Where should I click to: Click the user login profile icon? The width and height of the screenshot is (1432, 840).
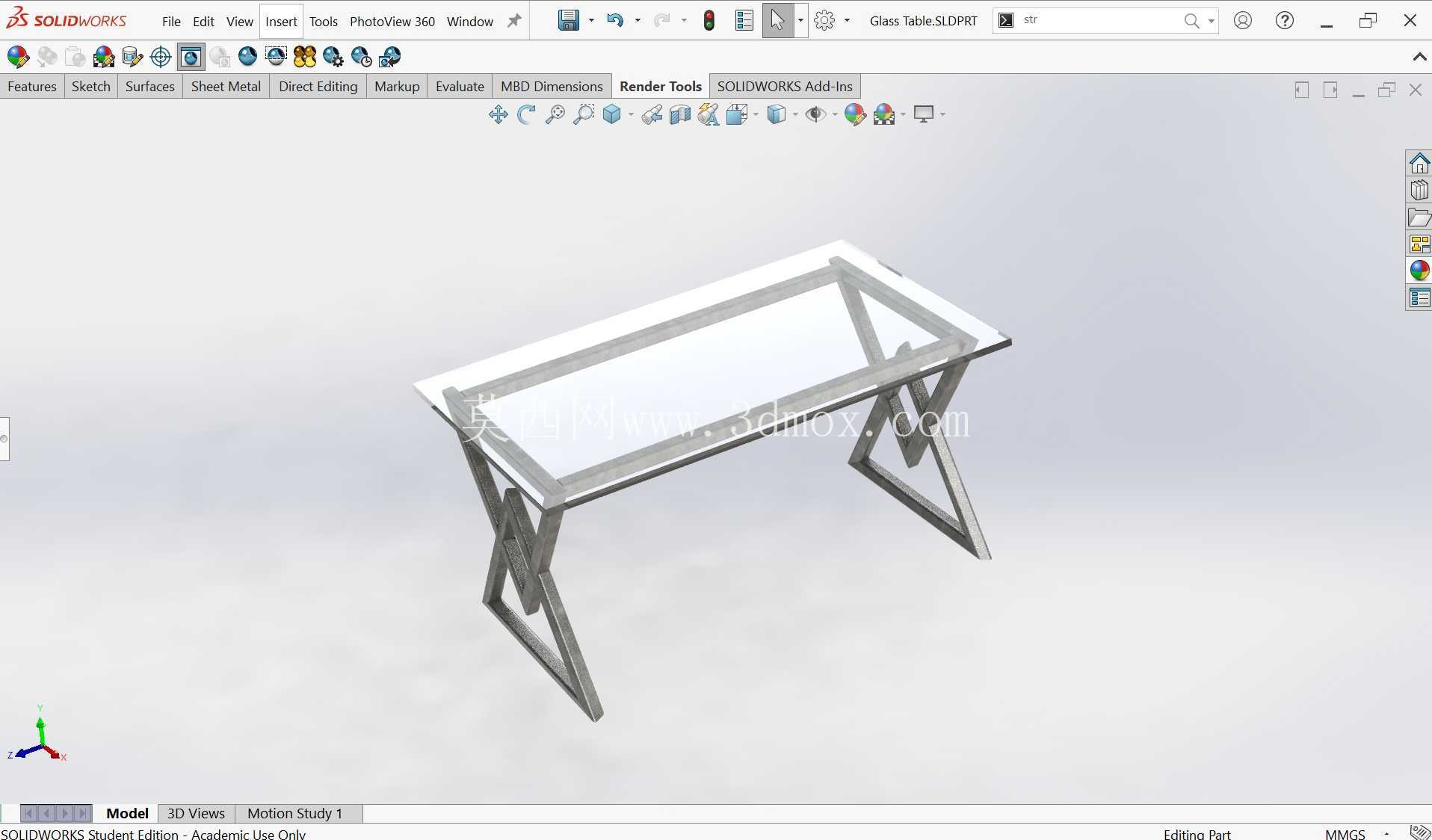tap(1243, 20)
